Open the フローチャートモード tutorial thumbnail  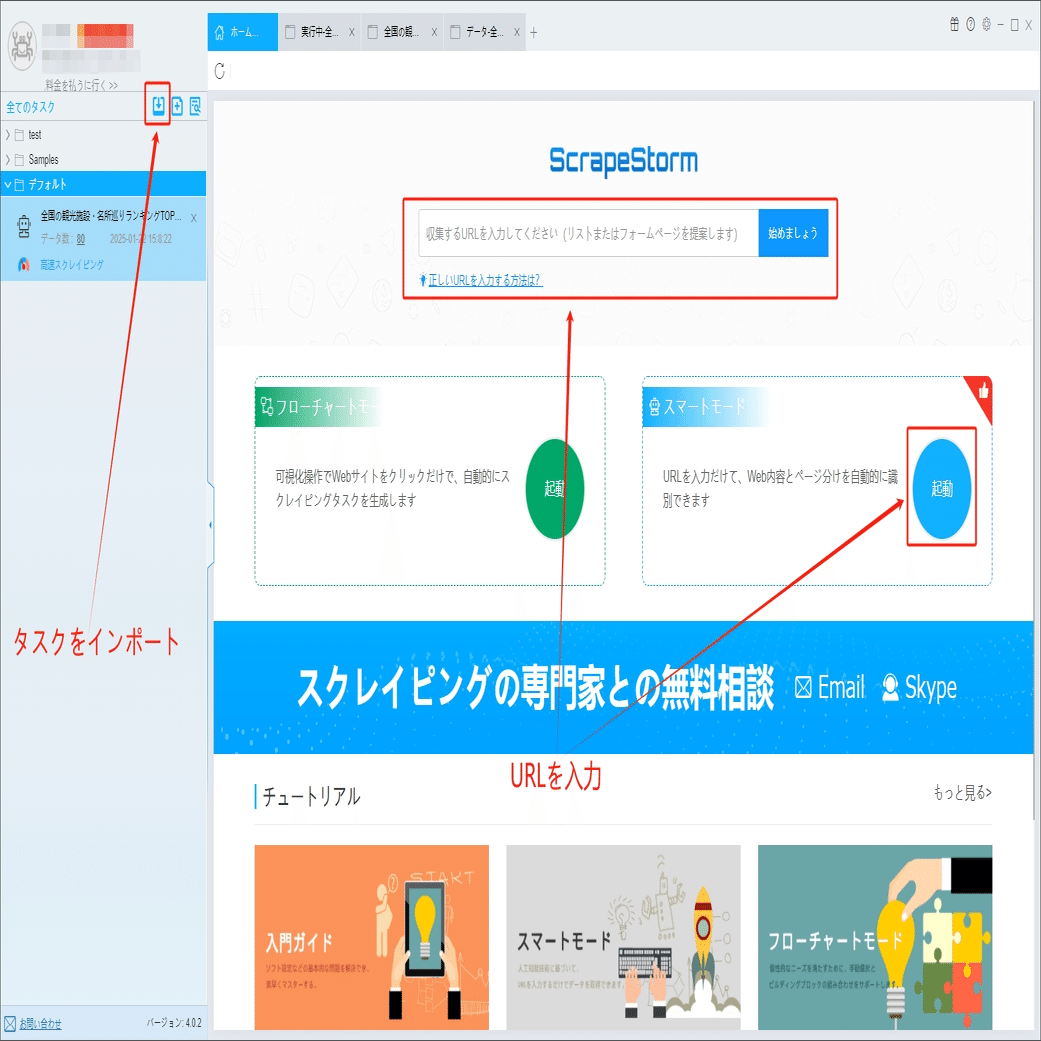[x=875, y=937]
